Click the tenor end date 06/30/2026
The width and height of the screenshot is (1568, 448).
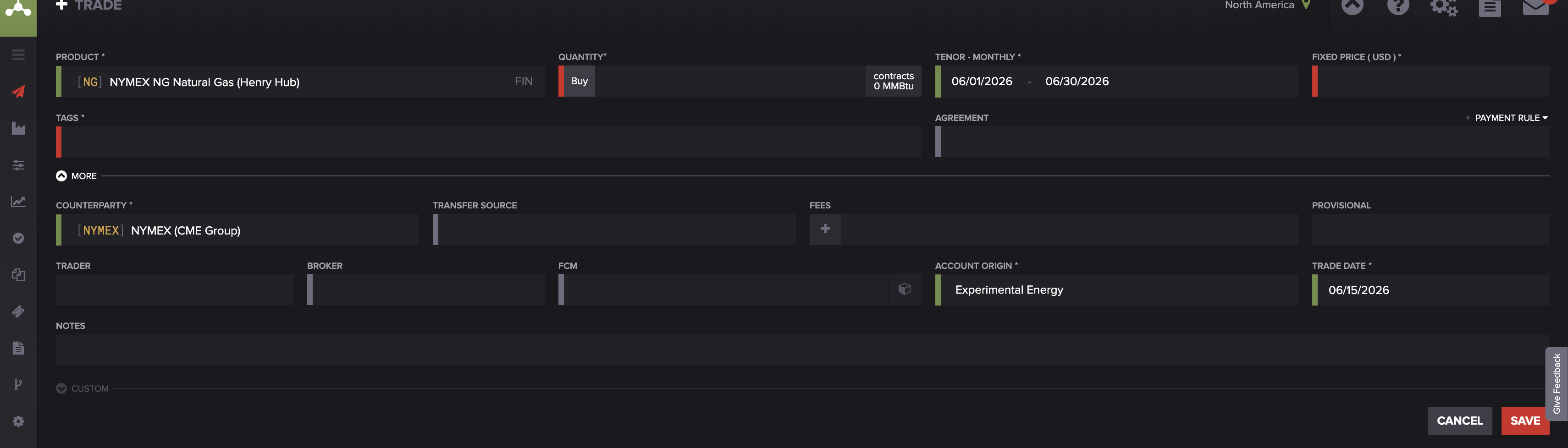coord(1077,82)
